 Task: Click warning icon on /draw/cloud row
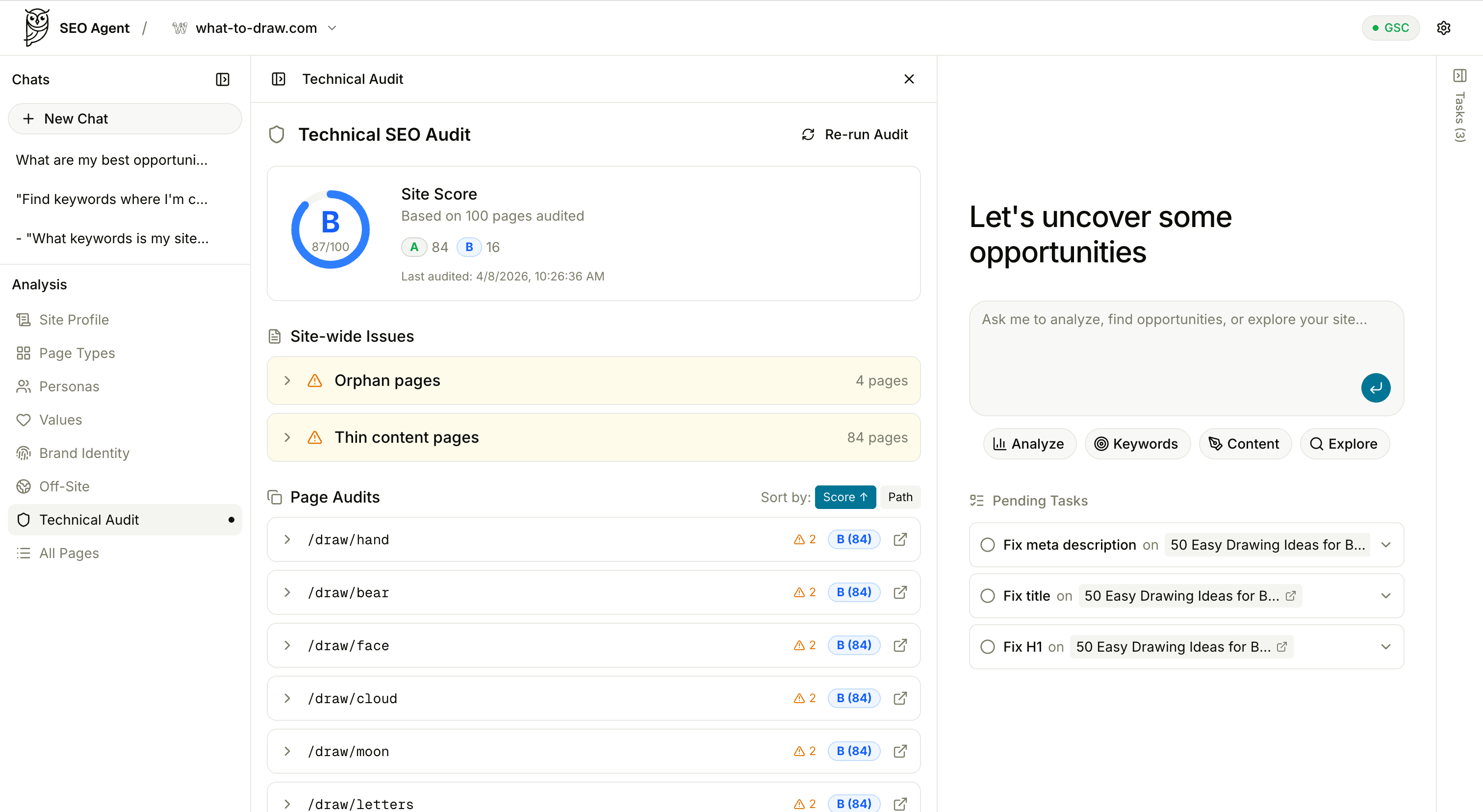pyautogui.click(x=799, y=698)
